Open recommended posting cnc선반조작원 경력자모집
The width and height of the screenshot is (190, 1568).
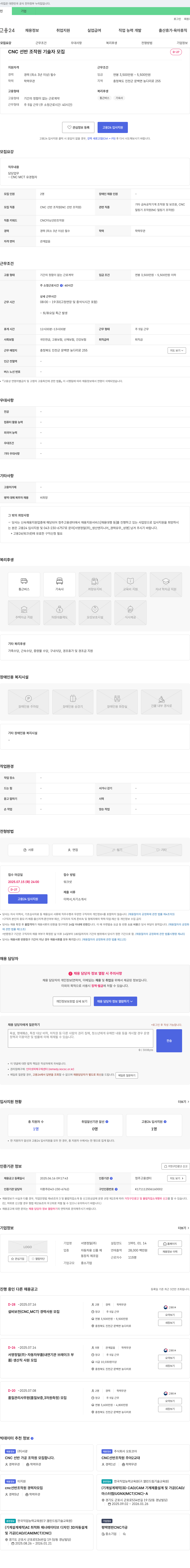tap(24, 1488)
